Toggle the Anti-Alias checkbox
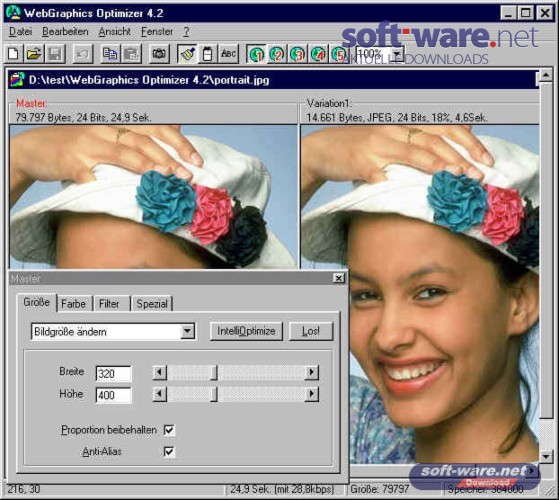 (169, 452)
